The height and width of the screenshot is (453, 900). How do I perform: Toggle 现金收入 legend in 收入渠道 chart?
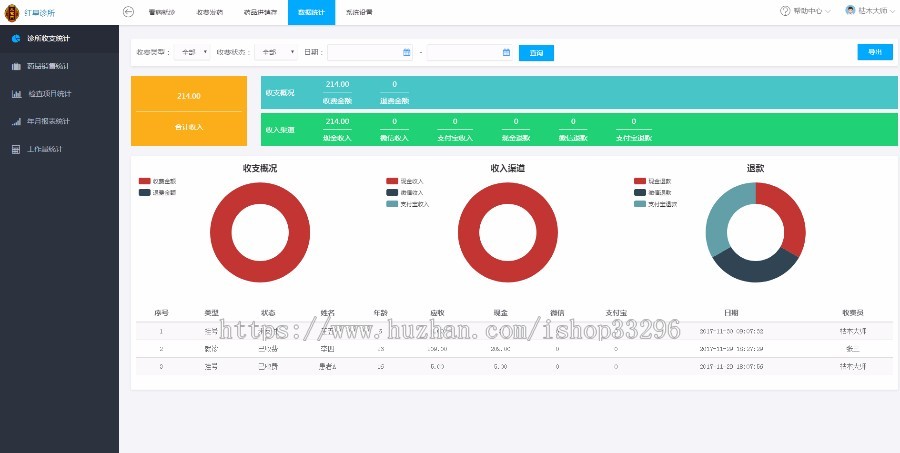click(405, 181)
